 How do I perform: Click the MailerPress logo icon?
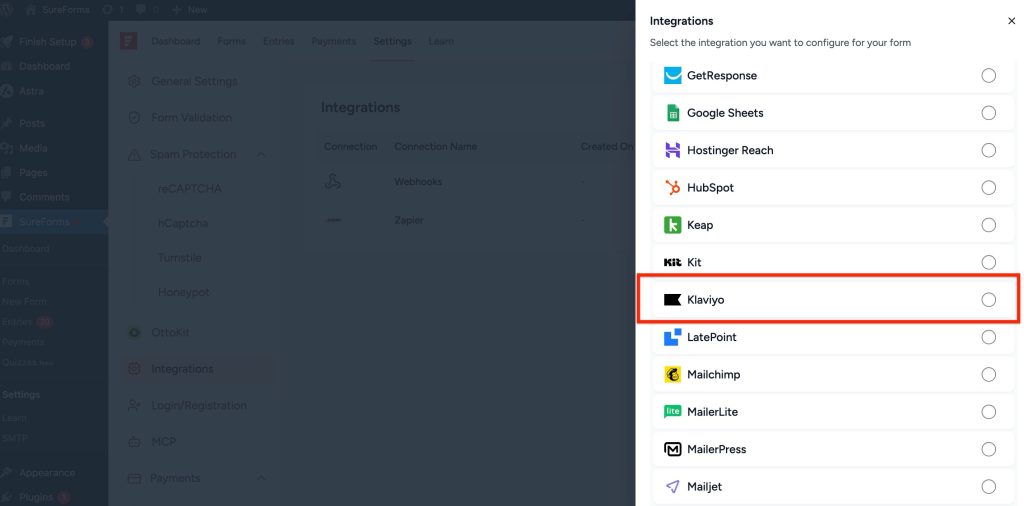click(673, 449)
